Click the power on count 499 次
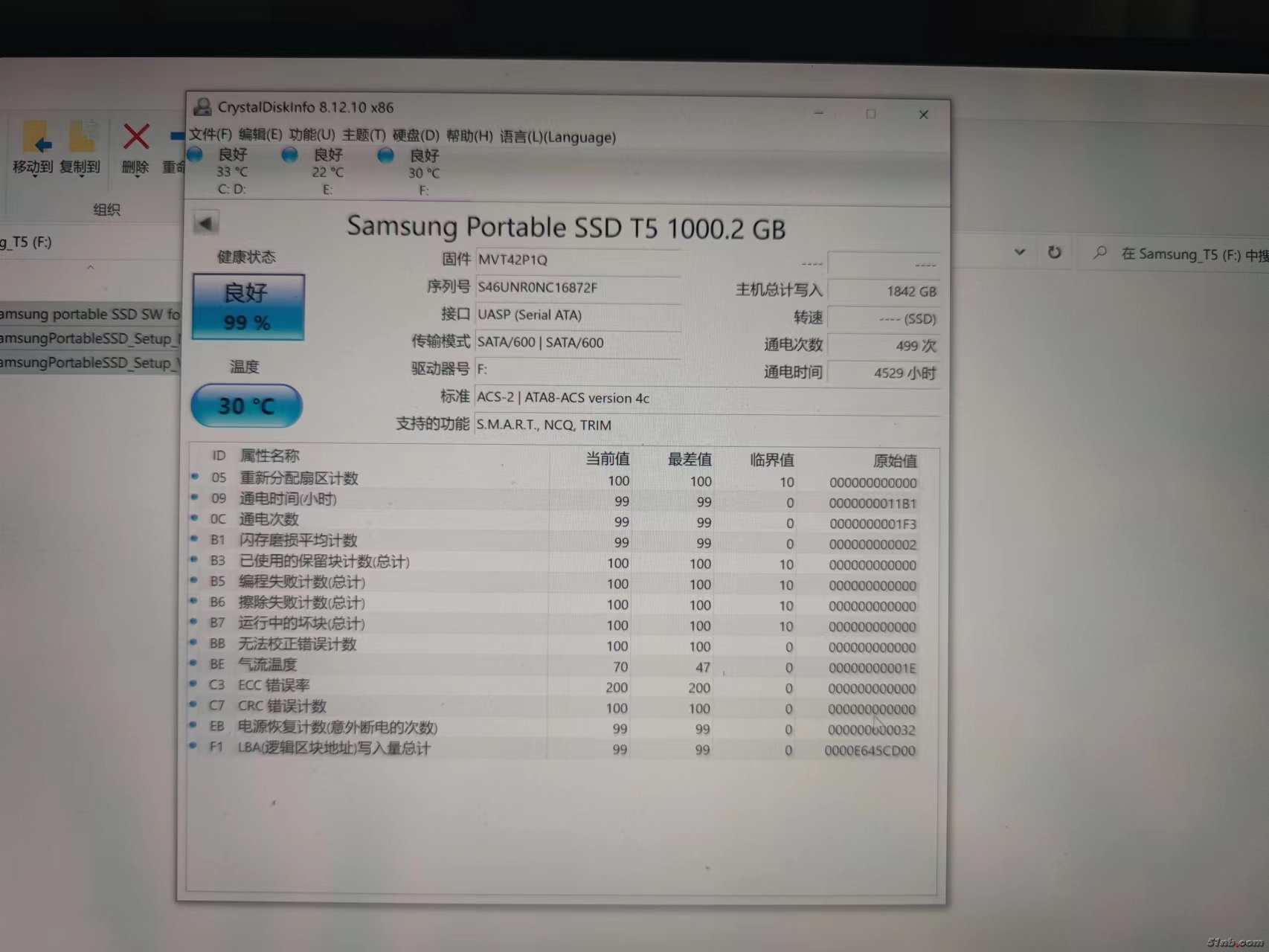 [884, 346]
